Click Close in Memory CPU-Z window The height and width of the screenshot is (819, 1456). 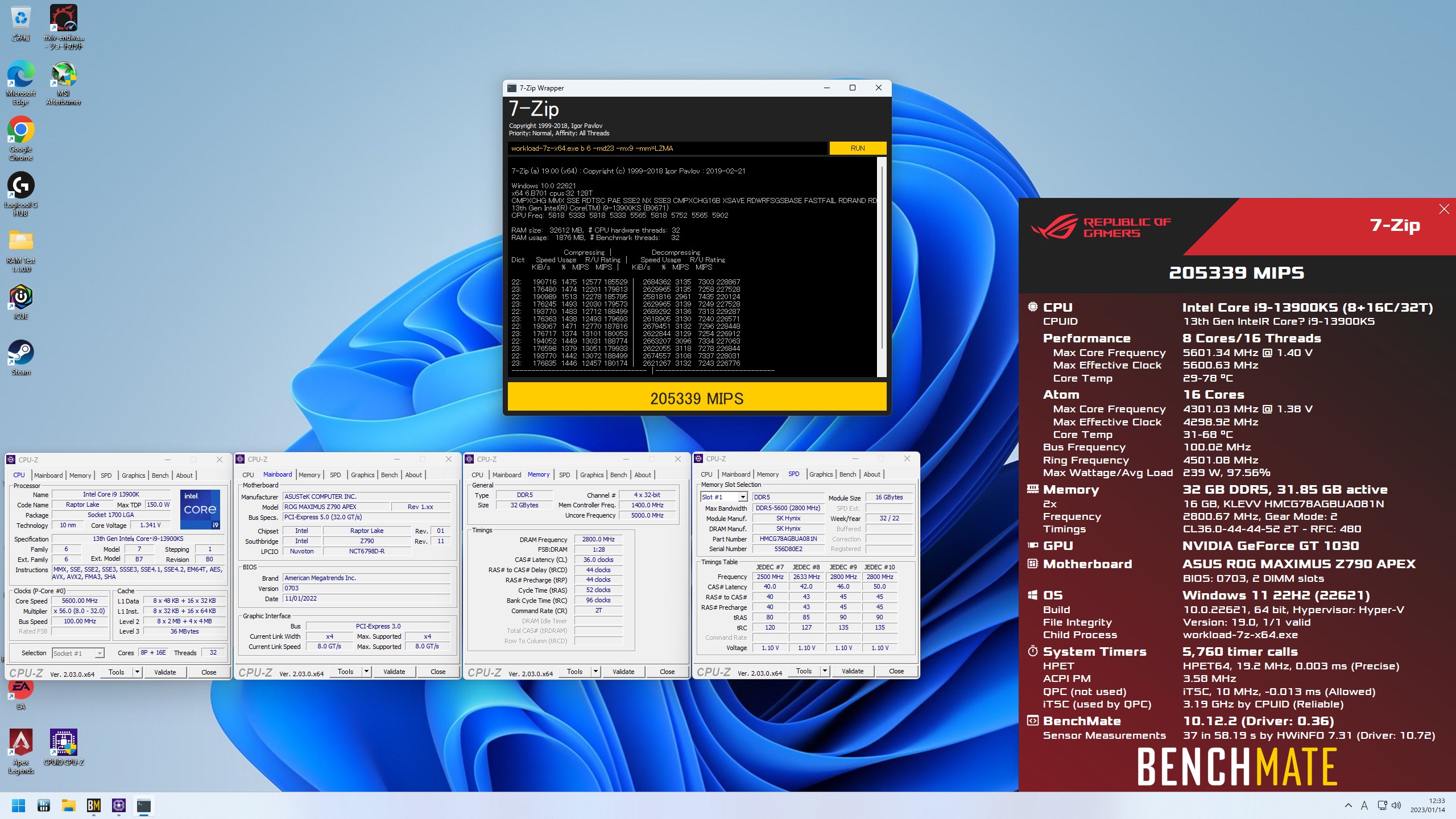coord(667,672)
